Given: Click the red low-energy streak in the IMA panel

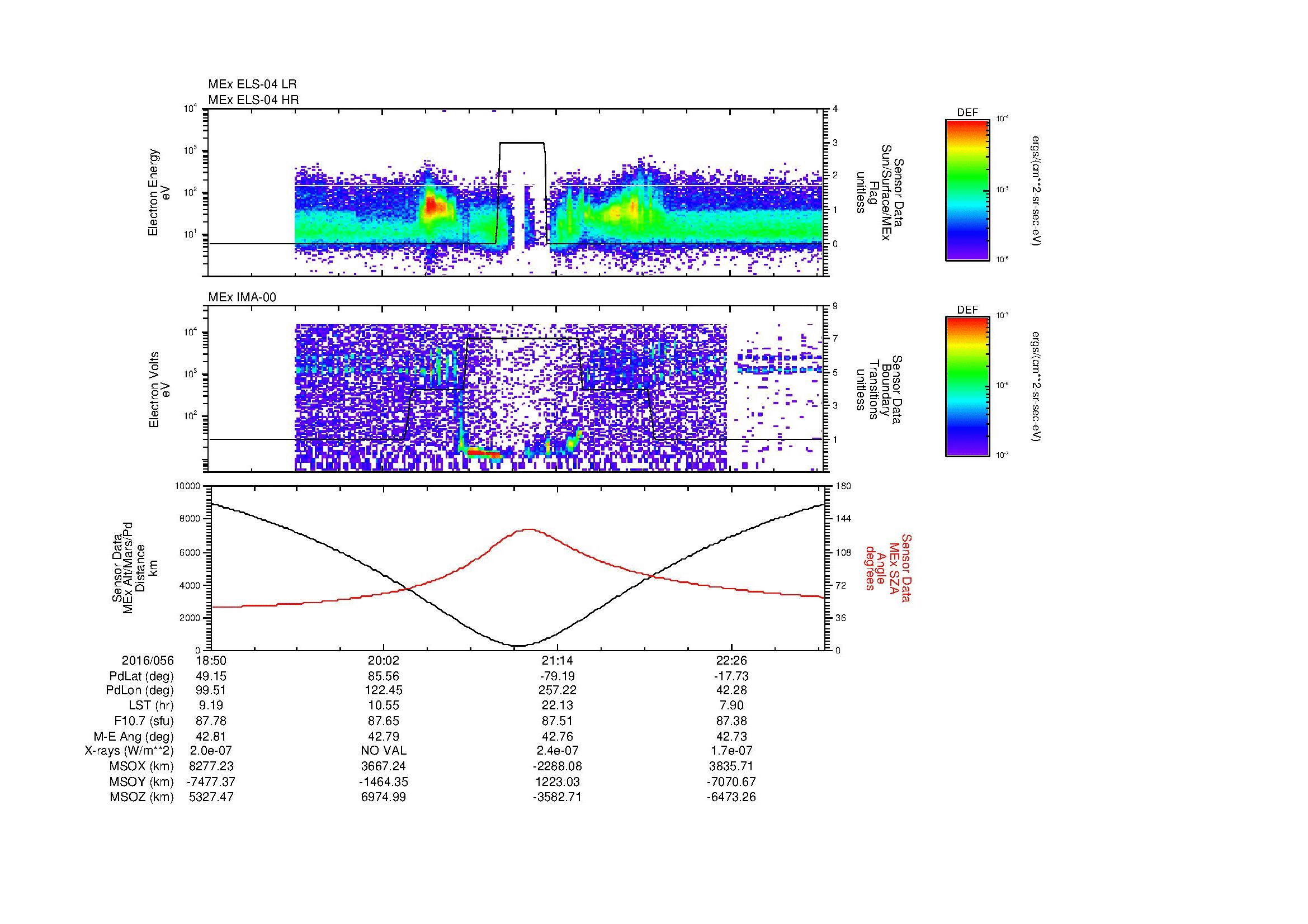Looking at the screenshot, I should click(x=484, y=454).
